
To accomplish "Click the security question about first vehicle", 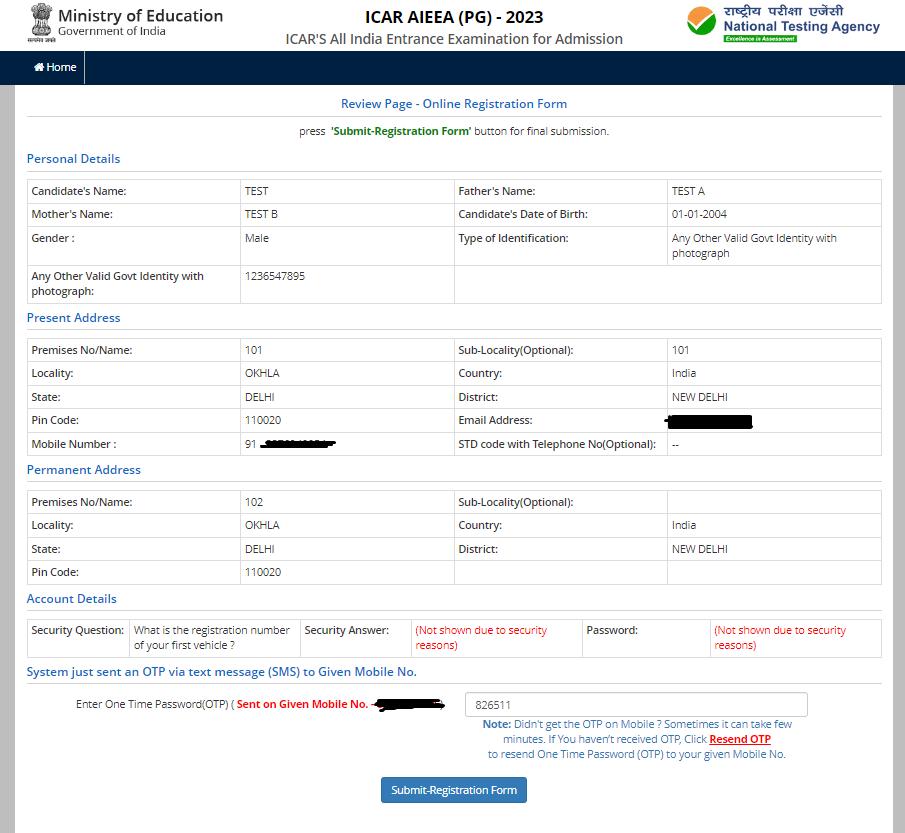I will (x=212, y=638).
